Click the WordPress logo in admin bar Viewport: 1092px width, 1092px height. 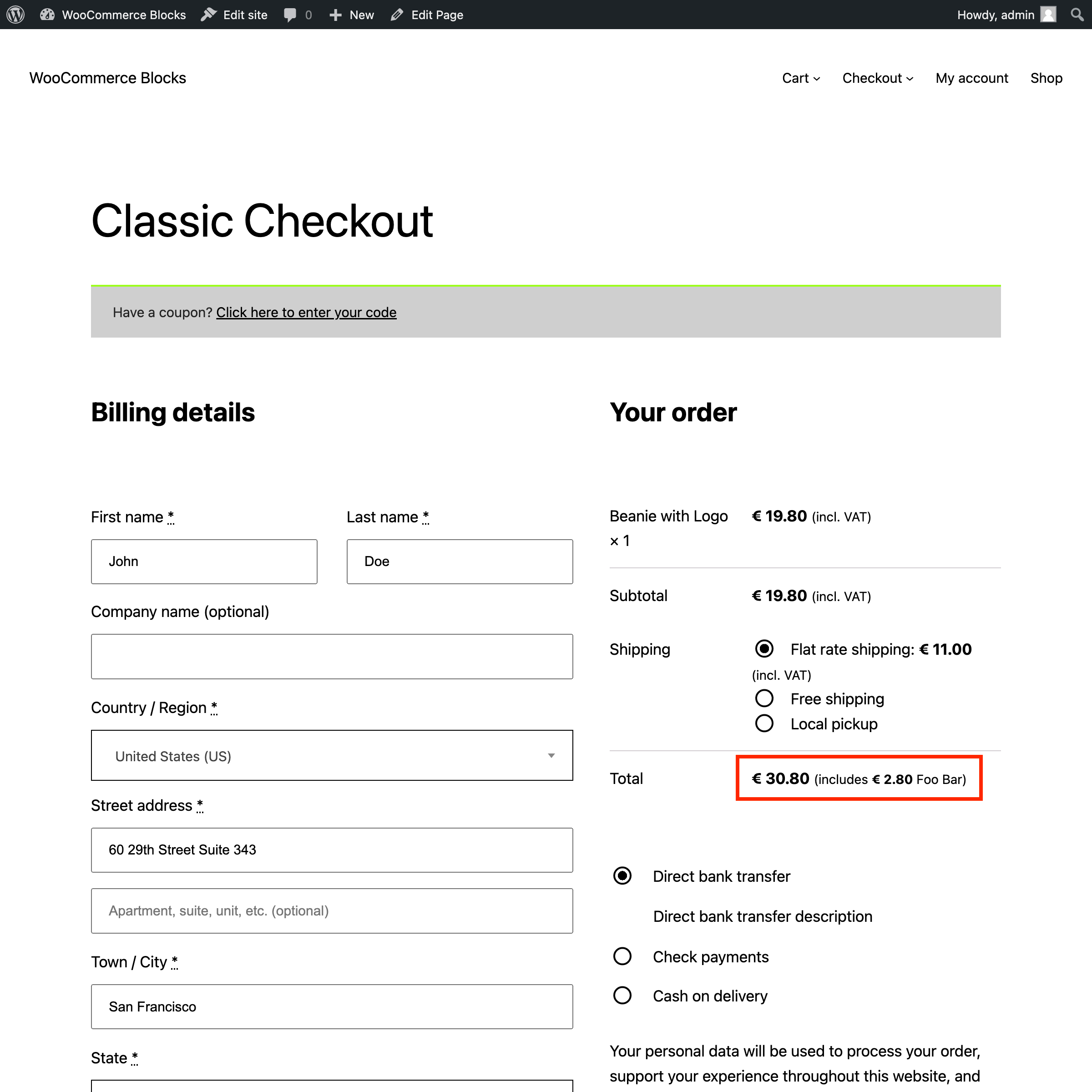coord(15,15)
